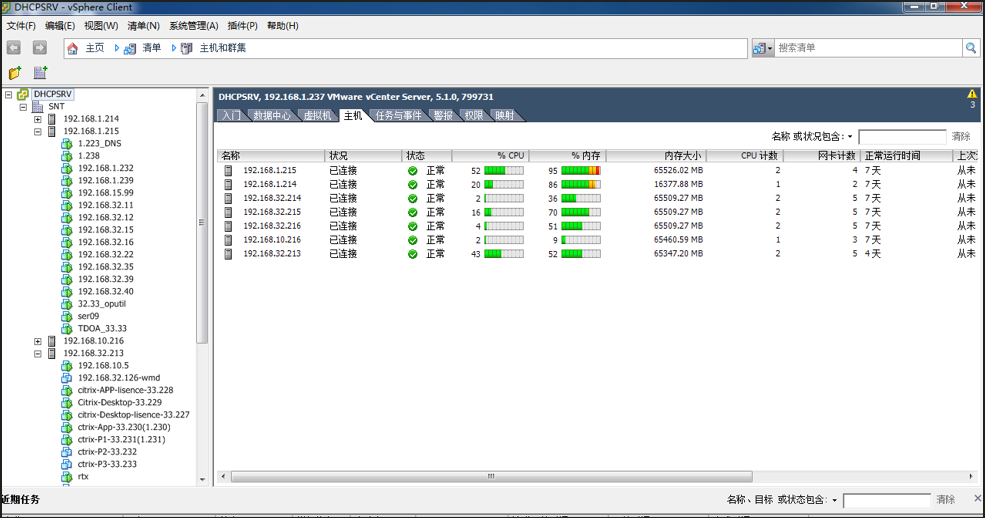Click the search magnifier icon
Viewport: 985px width, 518px height.
(x=970, y=48)
